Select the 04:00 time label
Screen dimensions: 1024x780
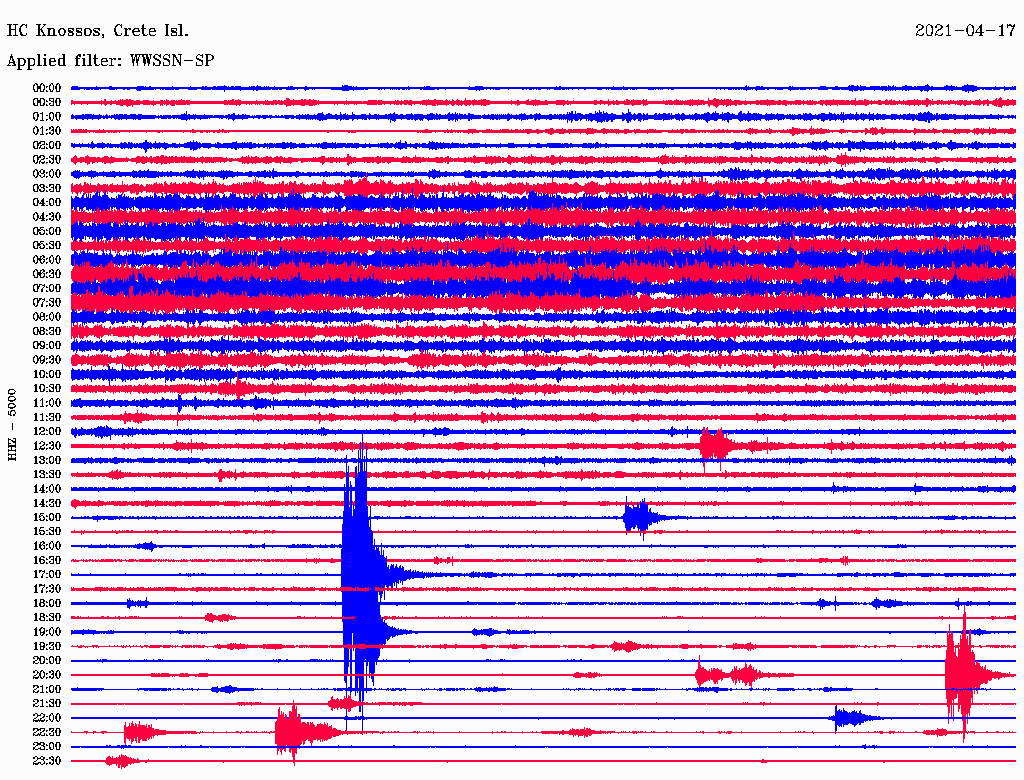(47, 203)
